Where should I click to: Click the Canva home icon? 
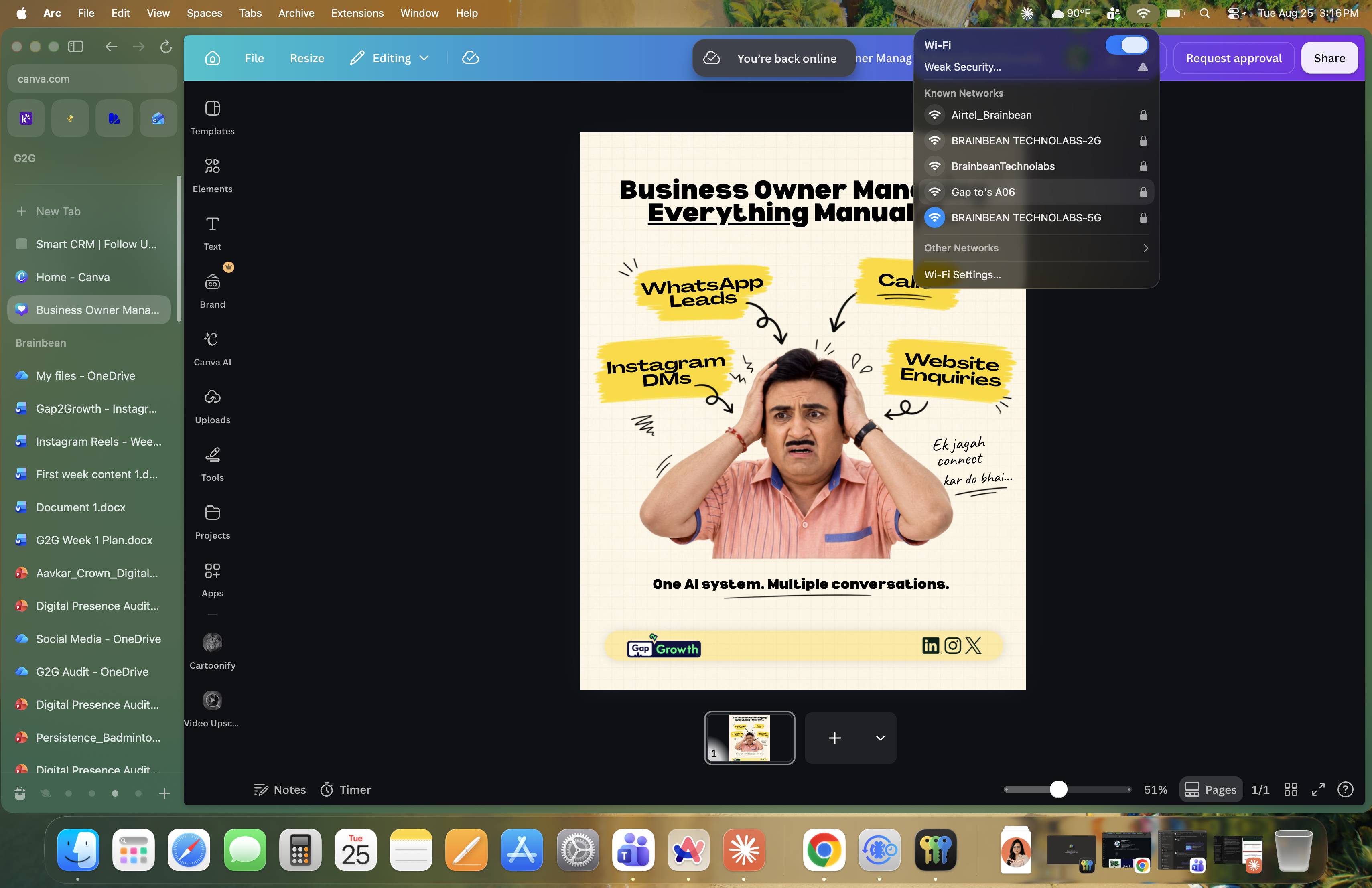coord(213,58)
